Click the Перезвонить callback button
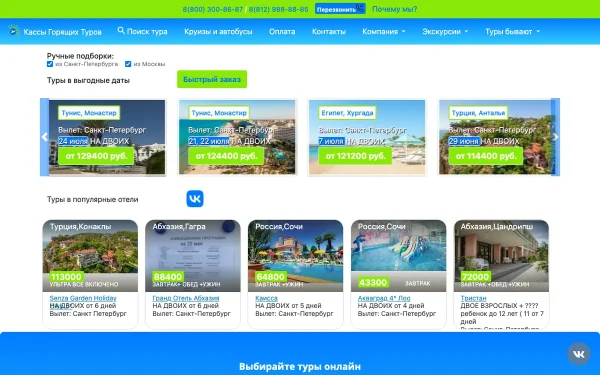 point(340,9)
